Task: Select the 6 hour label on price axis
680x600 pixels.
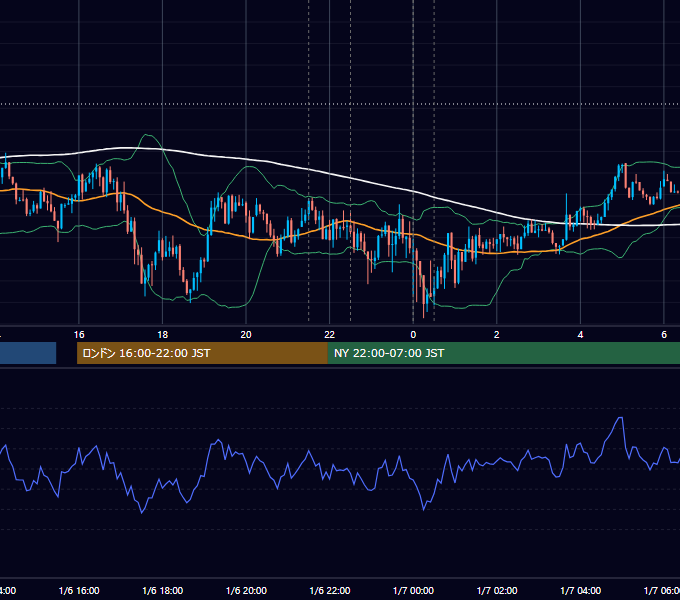Action: pyautogui.click(x=664, y=335)
